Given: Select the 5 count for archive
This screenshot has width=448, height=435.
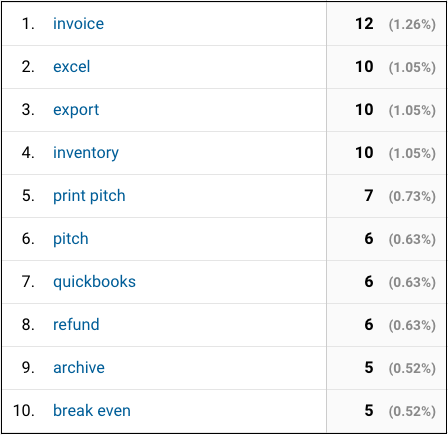Looking at the screenshot, I should [x=369, y=368].
